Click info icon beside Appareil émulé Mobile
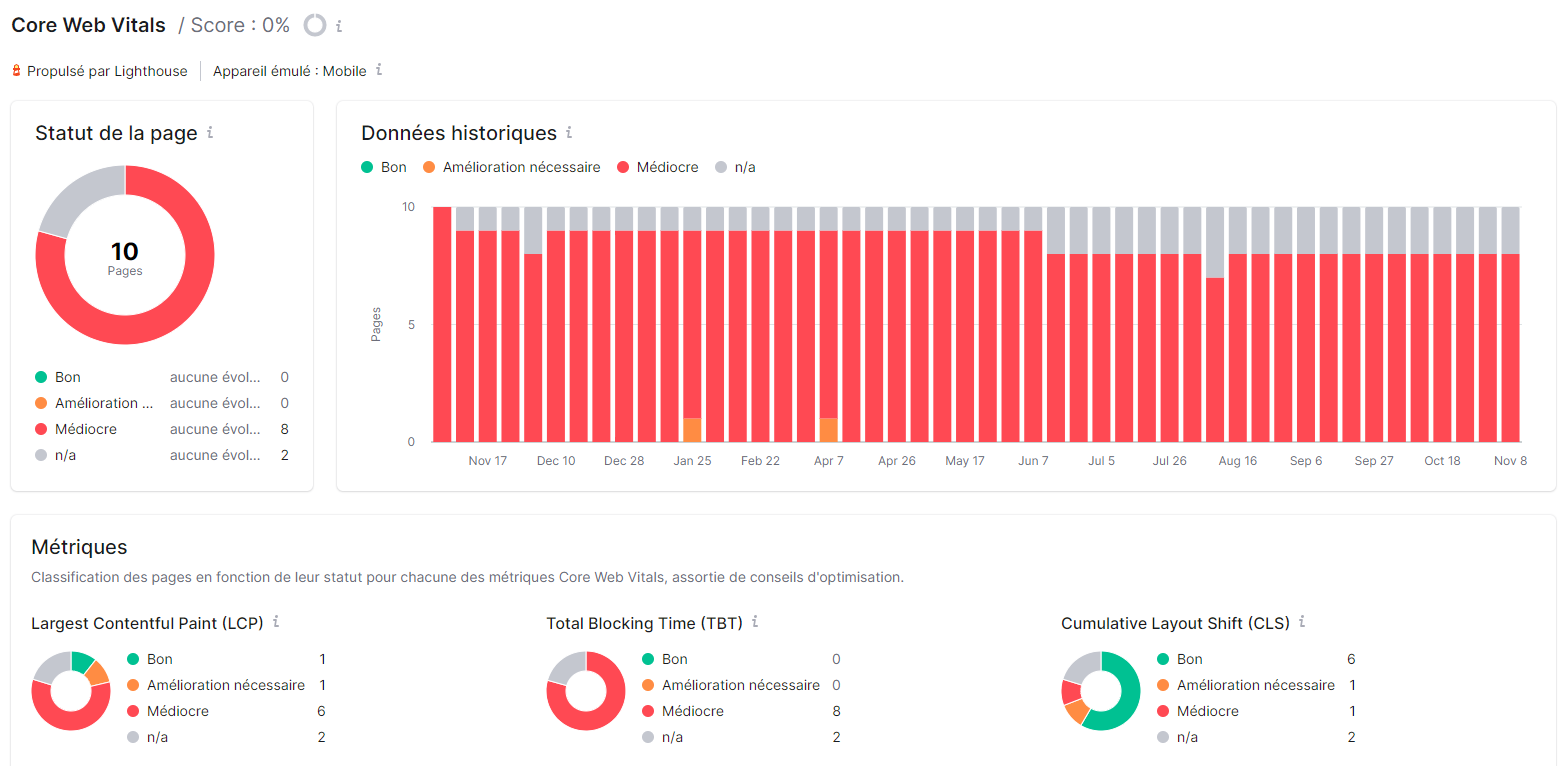 tap(379, 70)
